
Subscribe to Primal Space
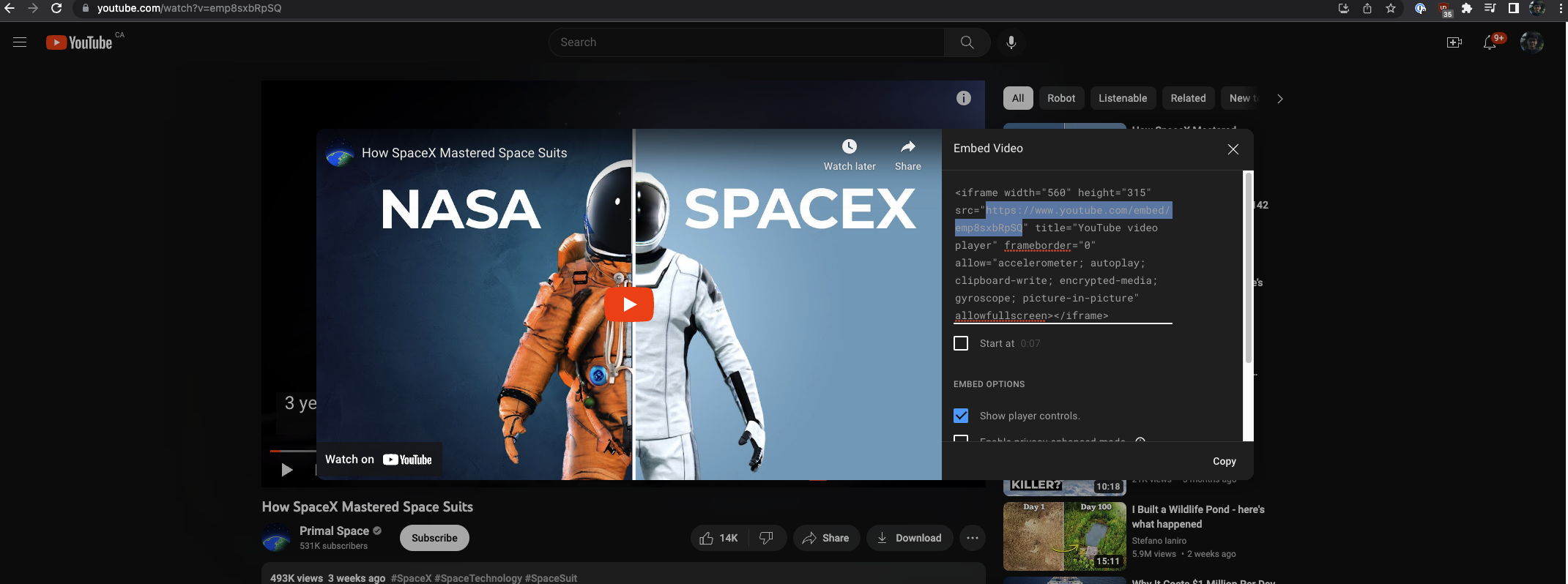click(x=434, y=538)
